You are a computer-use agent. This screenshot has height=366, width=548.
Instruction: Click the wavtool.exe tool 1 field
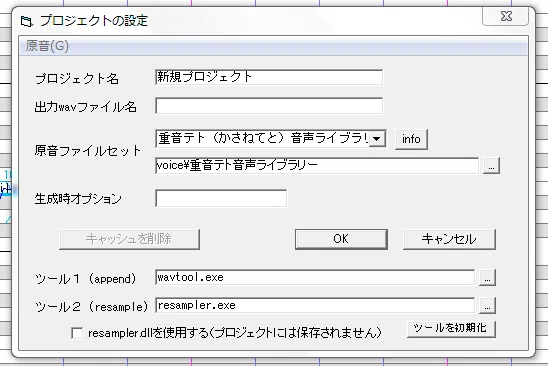[x=315, y=278]
